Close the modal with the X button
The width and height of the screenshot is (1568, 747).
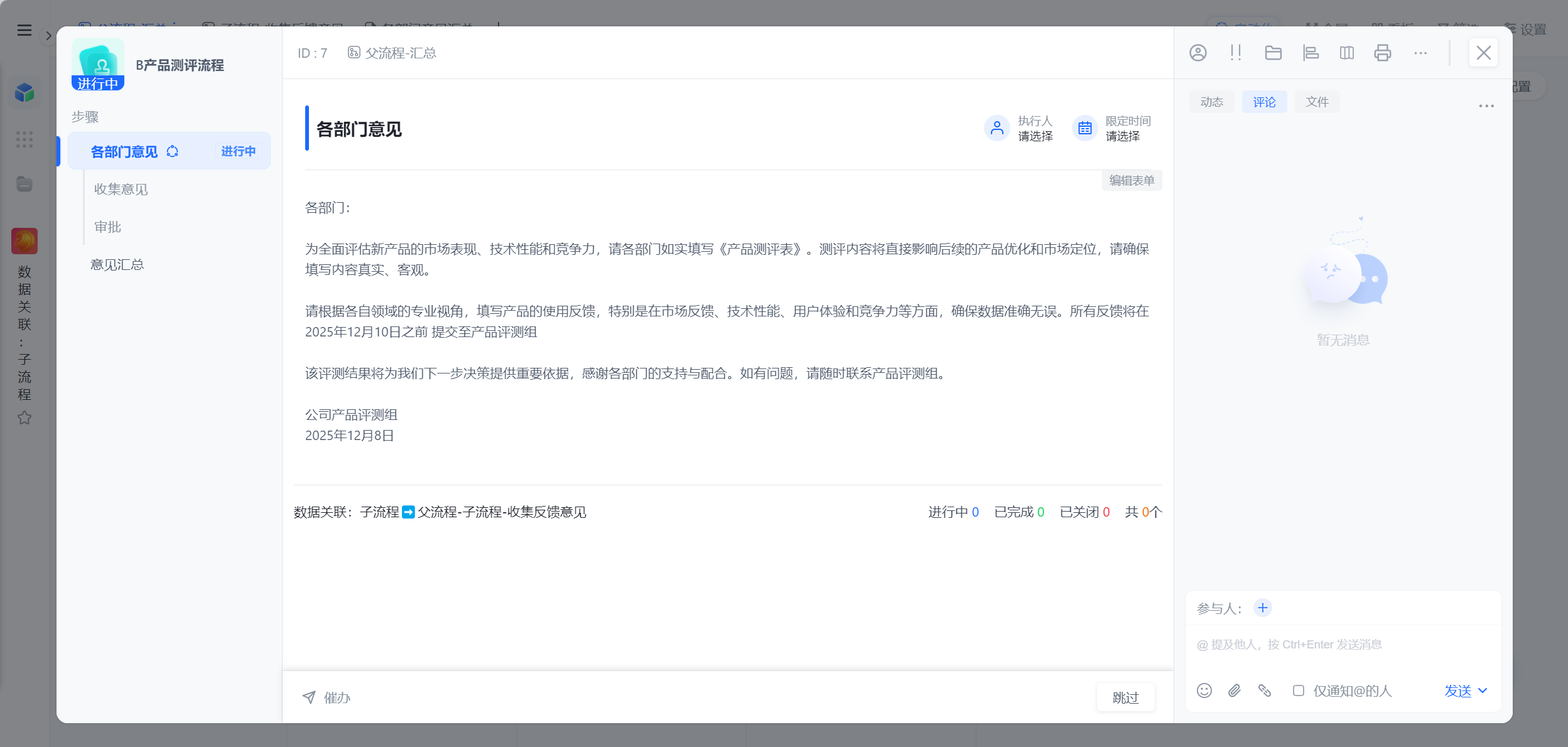tap(1483, 53)
